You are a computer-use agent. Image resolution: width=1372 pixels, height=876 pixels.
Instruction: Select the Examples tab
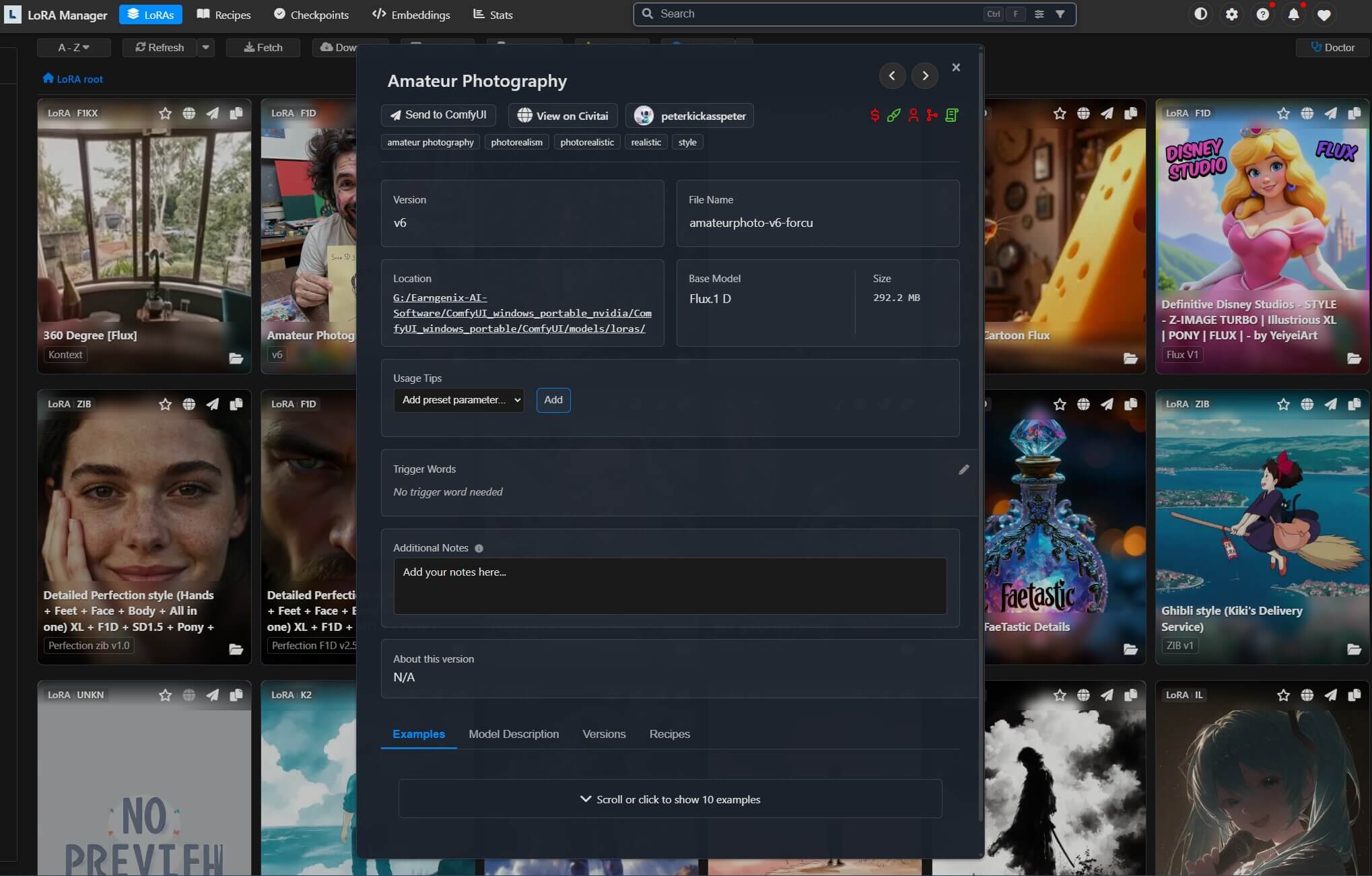point(419,734)
